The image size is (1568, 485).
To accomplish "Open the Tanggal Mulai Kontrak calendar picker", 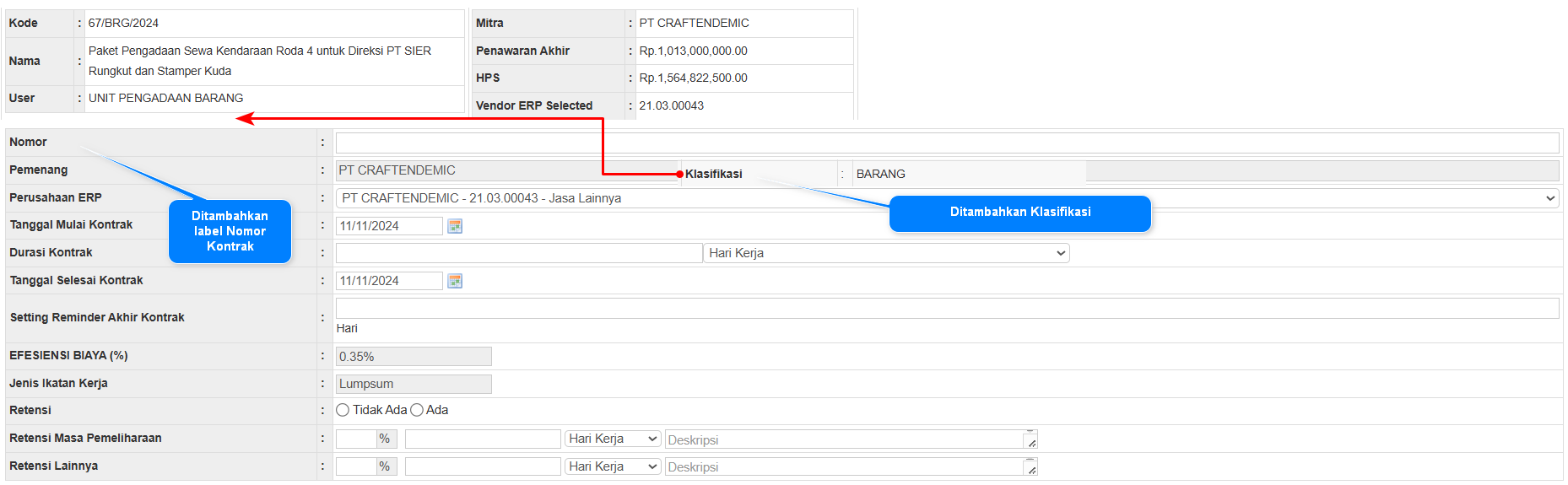I will [455, 226].
